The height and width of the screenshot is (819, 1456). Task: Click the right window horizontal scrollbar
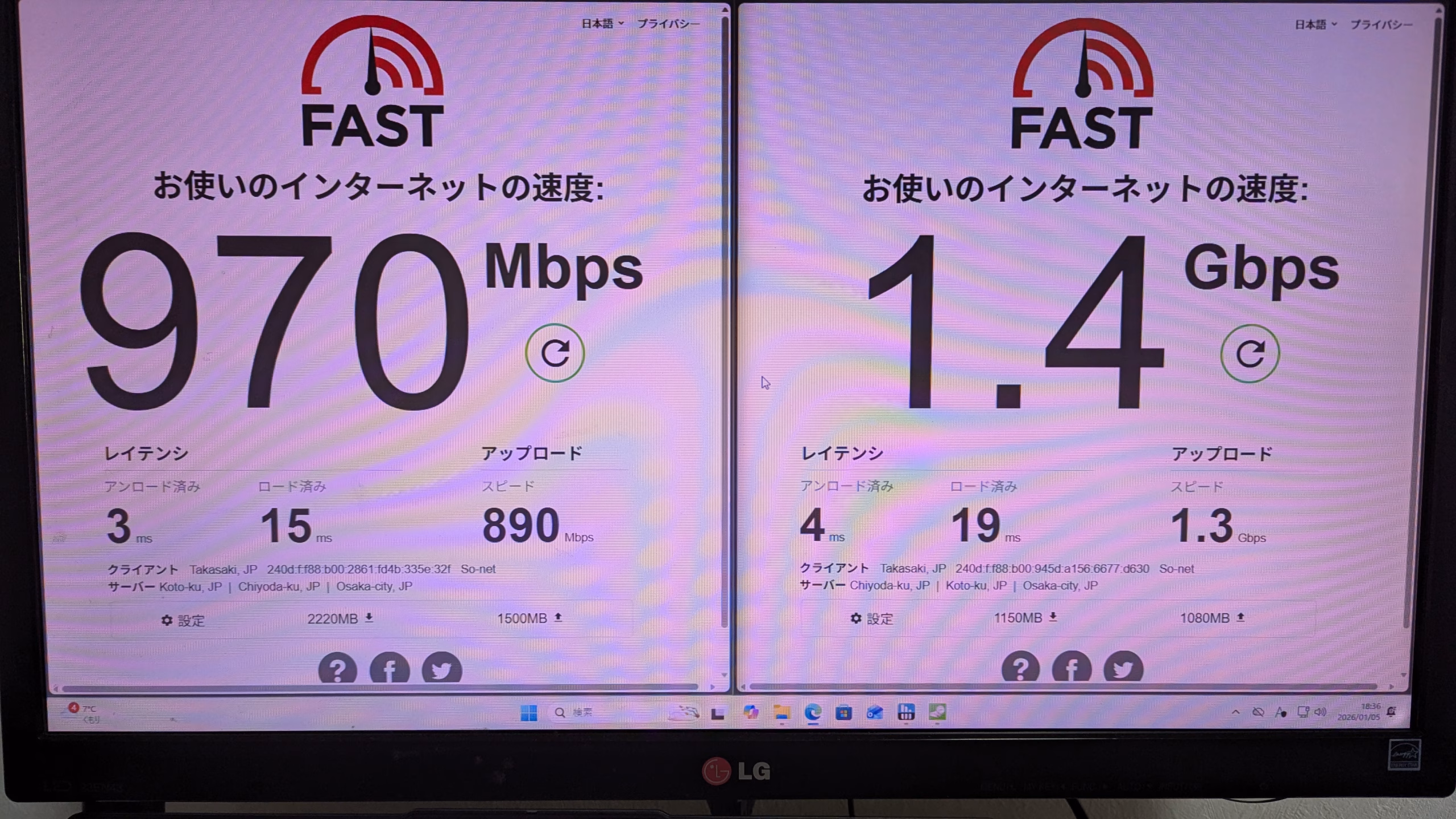pos(1064,687)
